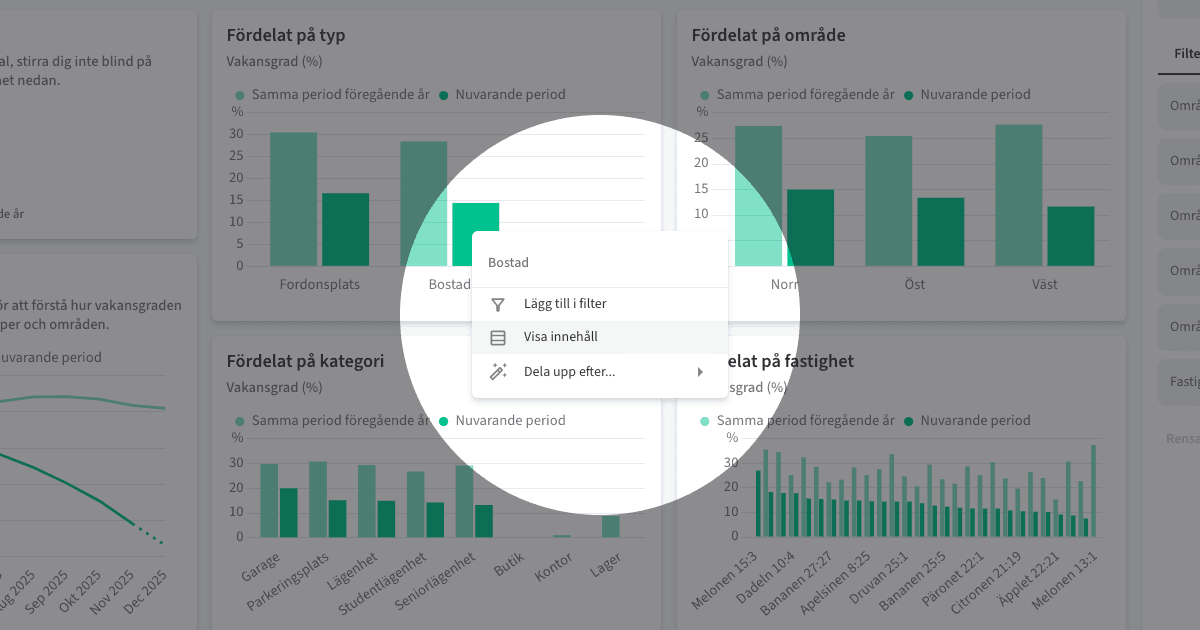Click the filter icon beside Lägg till i filter
Viewport: 1200px width, 630px height.
click(497, 303)
